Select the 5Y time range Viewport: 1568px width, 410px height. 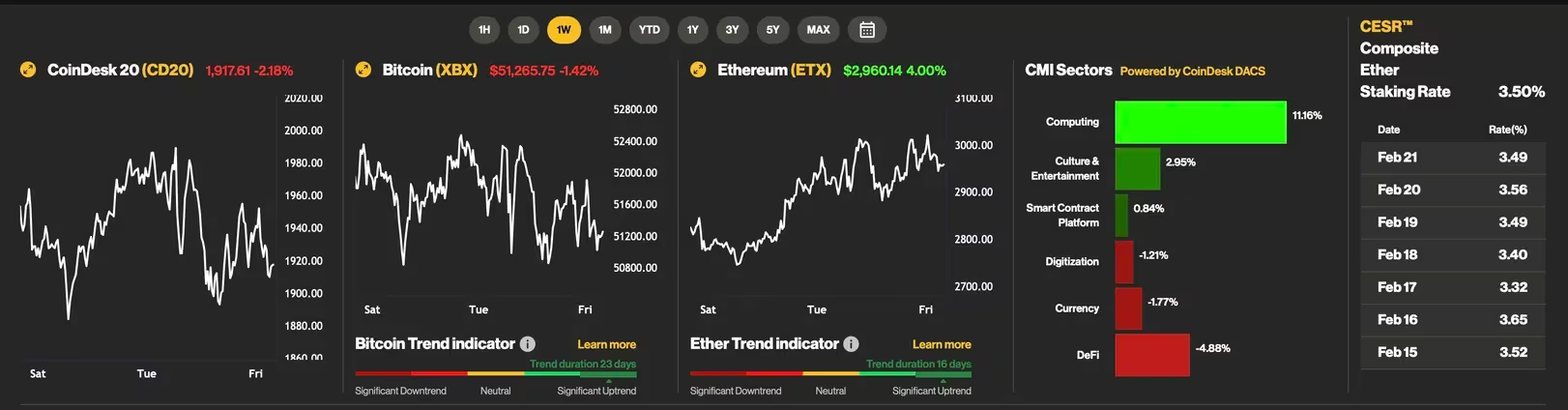point(772,30)
